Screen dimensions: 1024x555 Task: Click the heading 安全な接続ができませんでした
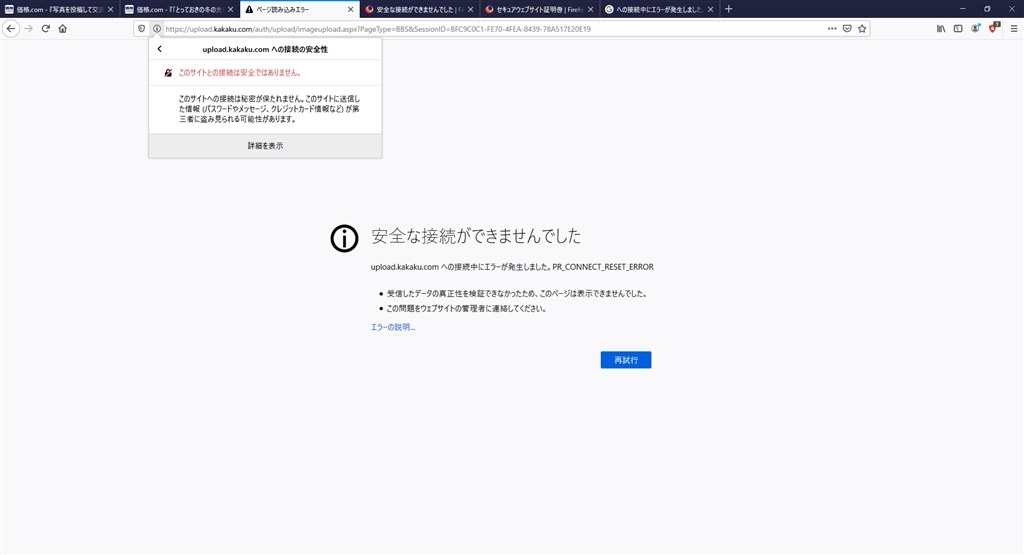[x=476, y=236]
